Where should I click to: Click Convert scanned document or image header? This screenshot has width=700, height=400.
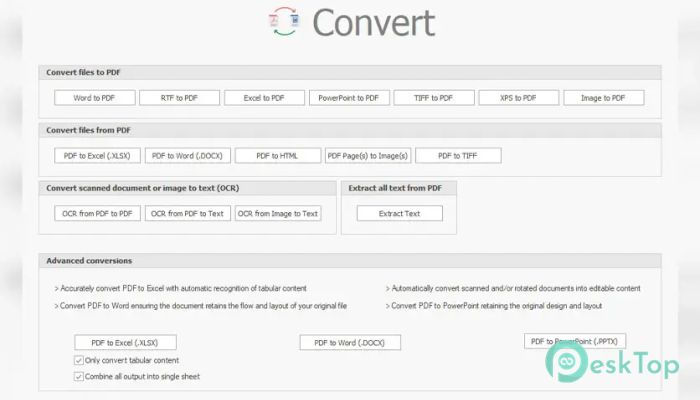coord(188,188)
